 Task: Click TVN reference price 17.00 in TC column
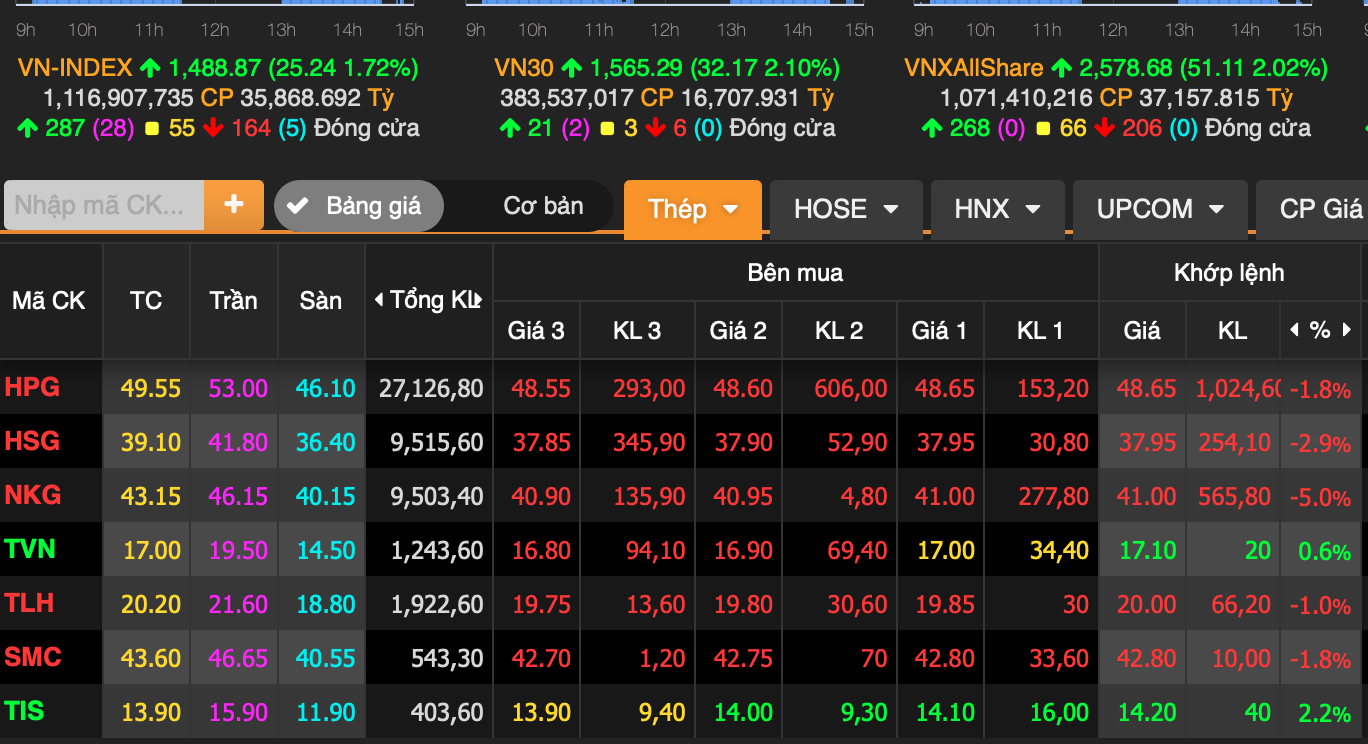click(x=152, y=550)
